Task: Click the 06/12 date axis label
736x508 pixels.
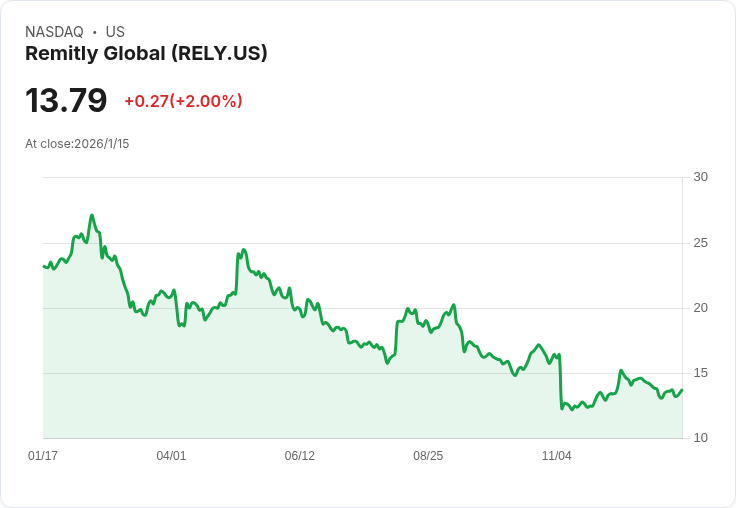Action: click(x=299, y=456)
